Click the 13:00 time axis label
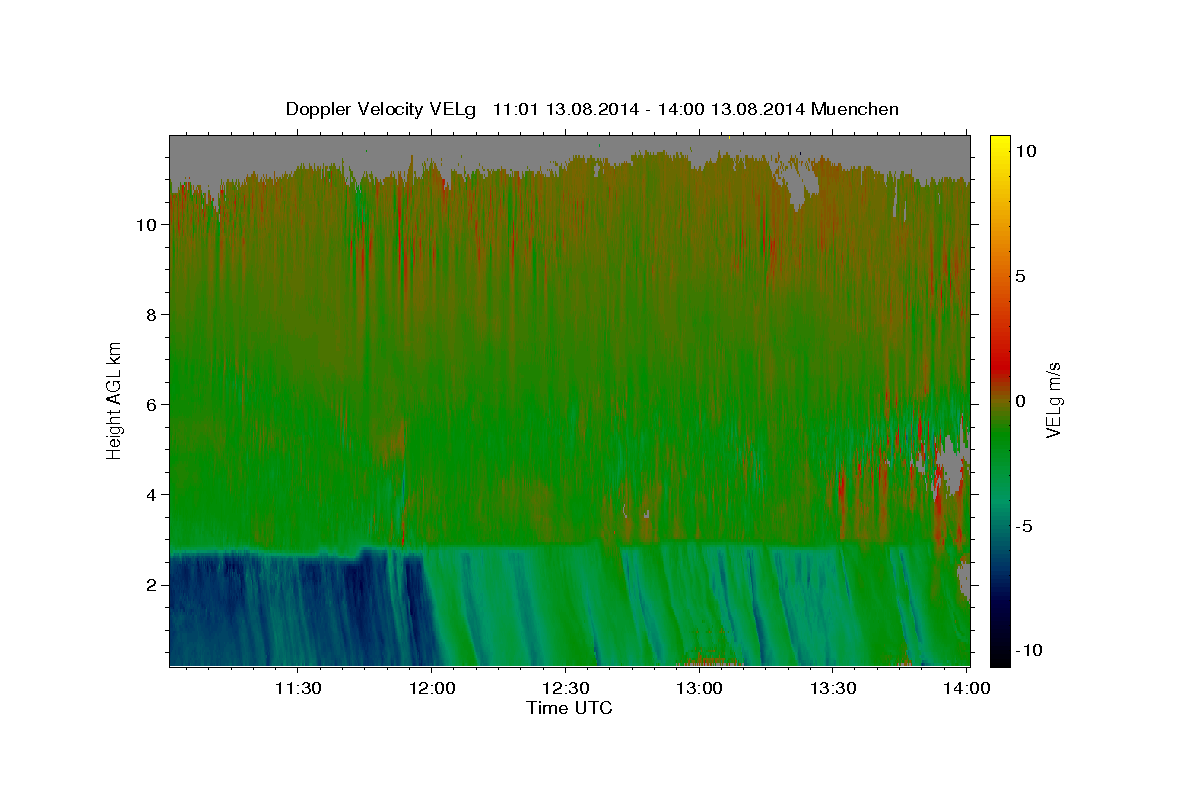Screen dimensions: 1200x800 (x=699, y=688)
